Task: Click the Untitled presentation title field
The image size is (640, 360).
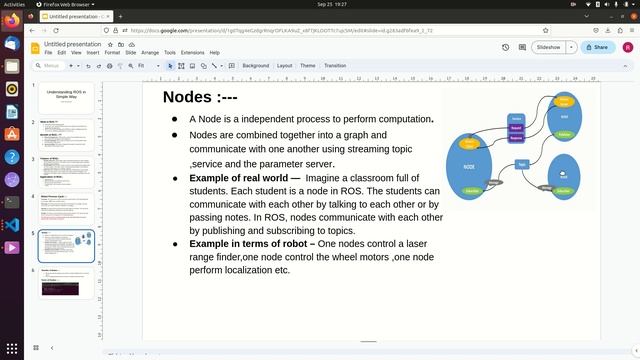Action: tap(72, 44)
